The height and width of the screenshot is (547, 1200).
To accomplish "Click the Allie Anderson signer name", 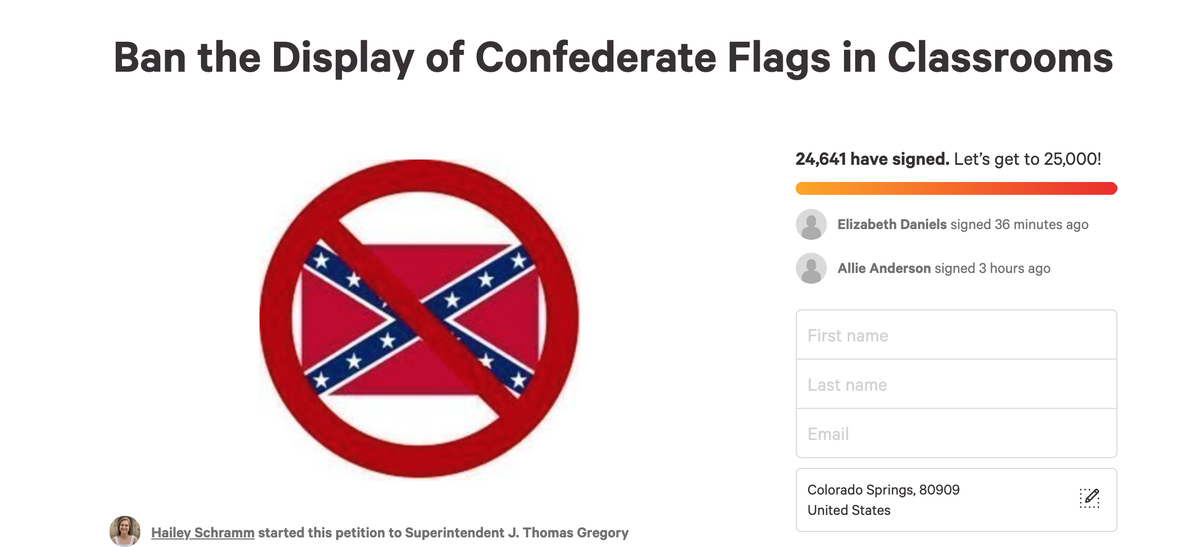I will [884, 268].
